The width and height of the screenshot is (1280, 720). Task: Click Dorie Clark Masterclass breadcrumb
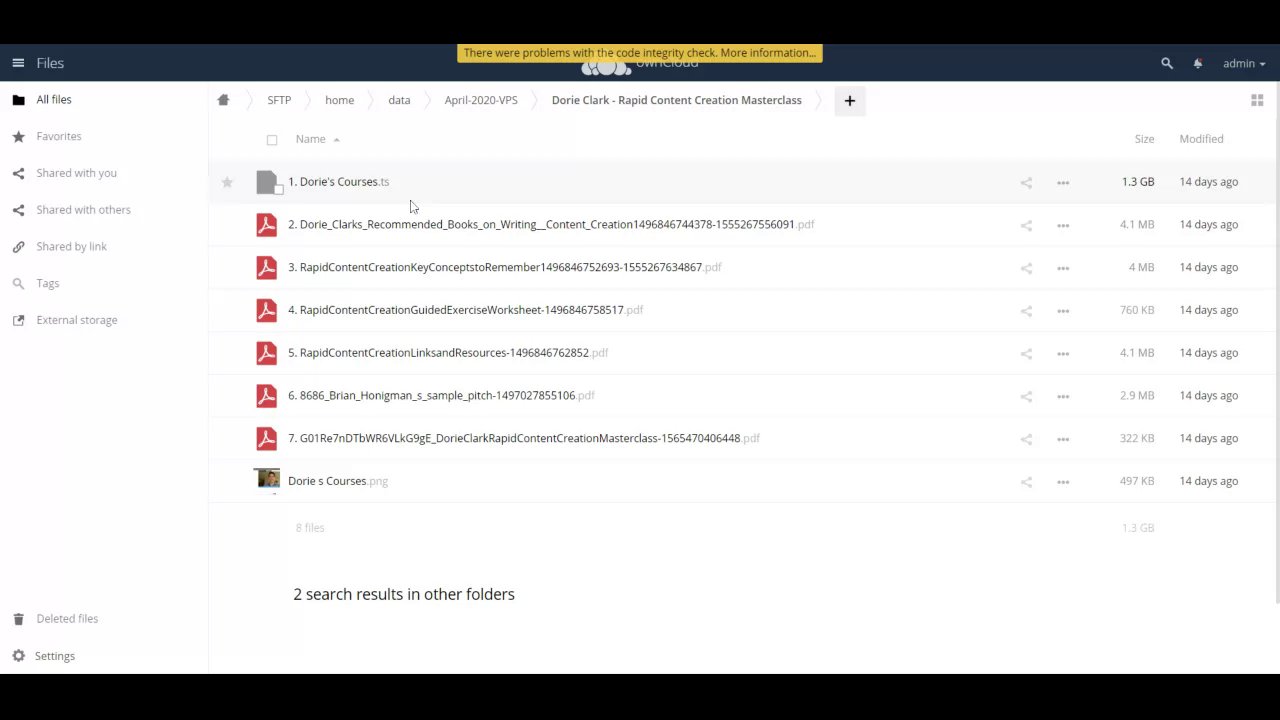click(677, 100)
